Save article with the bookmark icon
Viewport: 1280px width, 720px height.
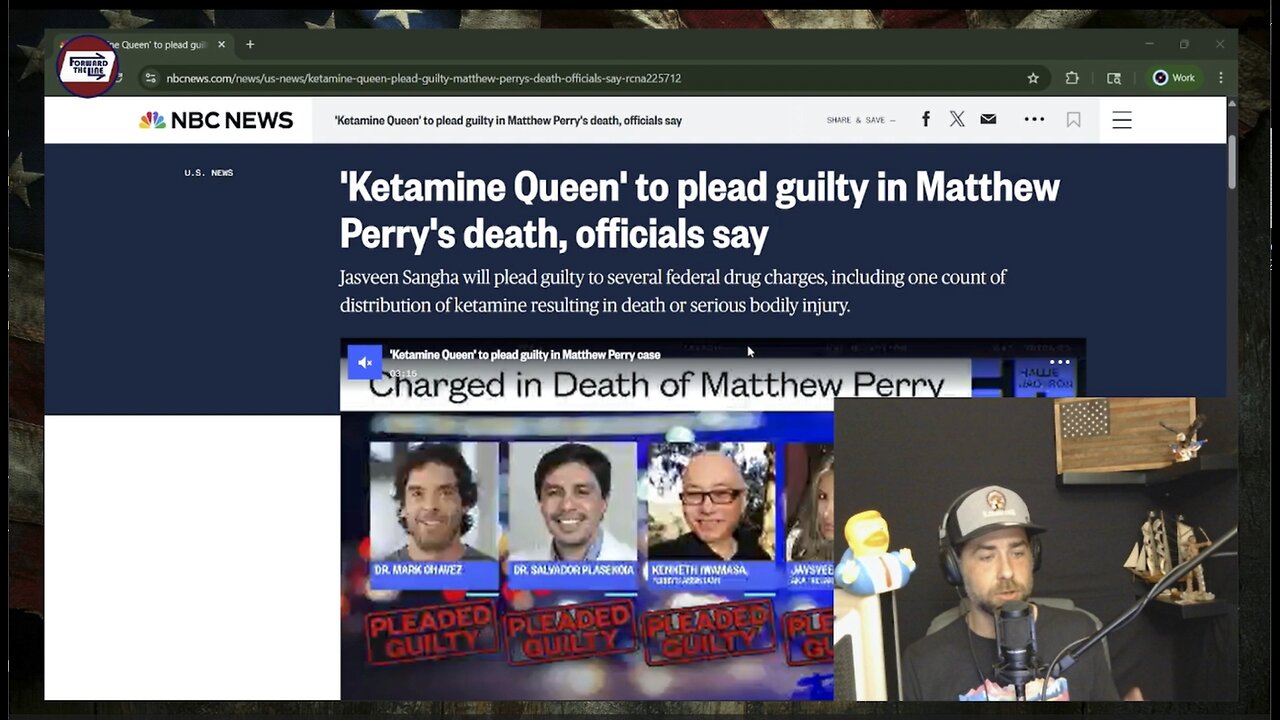[1073, 120]
